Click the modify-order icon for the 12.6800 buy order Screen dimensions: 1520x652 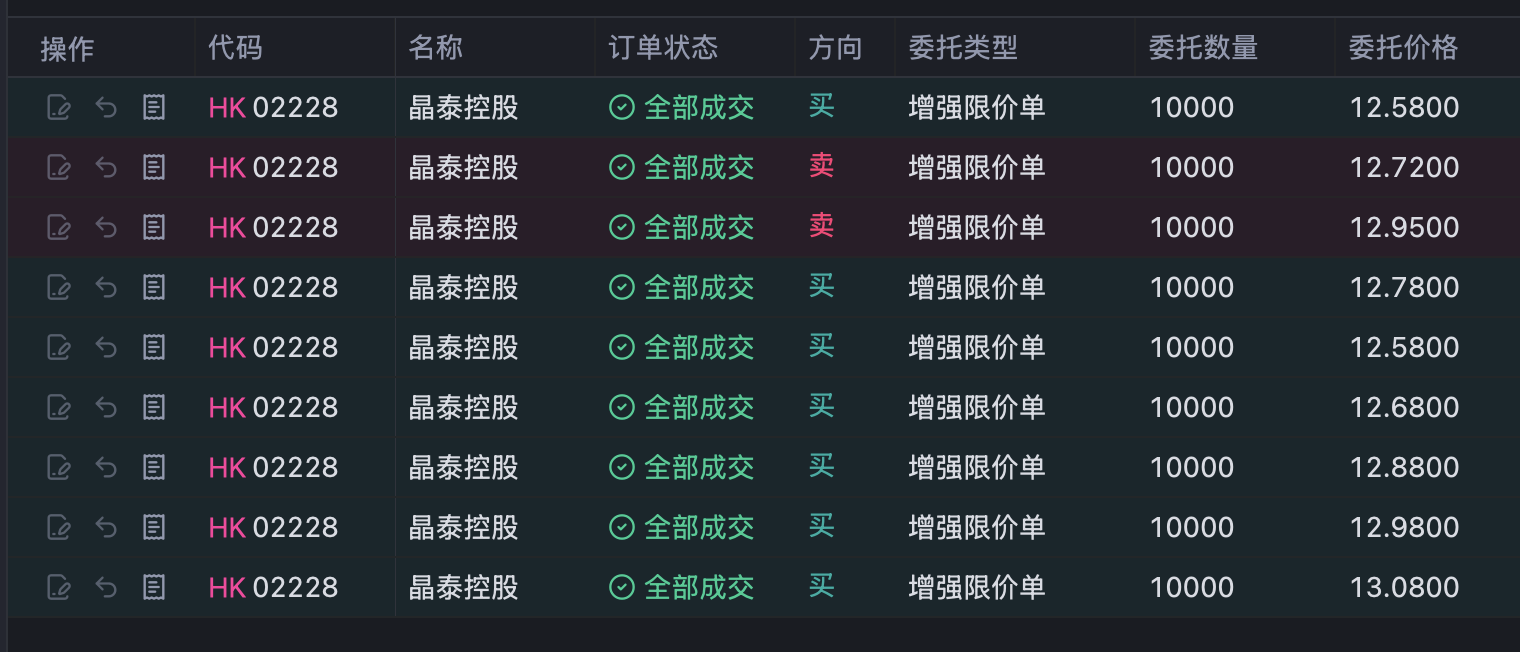pyautogui.click(x=59, y=407)
